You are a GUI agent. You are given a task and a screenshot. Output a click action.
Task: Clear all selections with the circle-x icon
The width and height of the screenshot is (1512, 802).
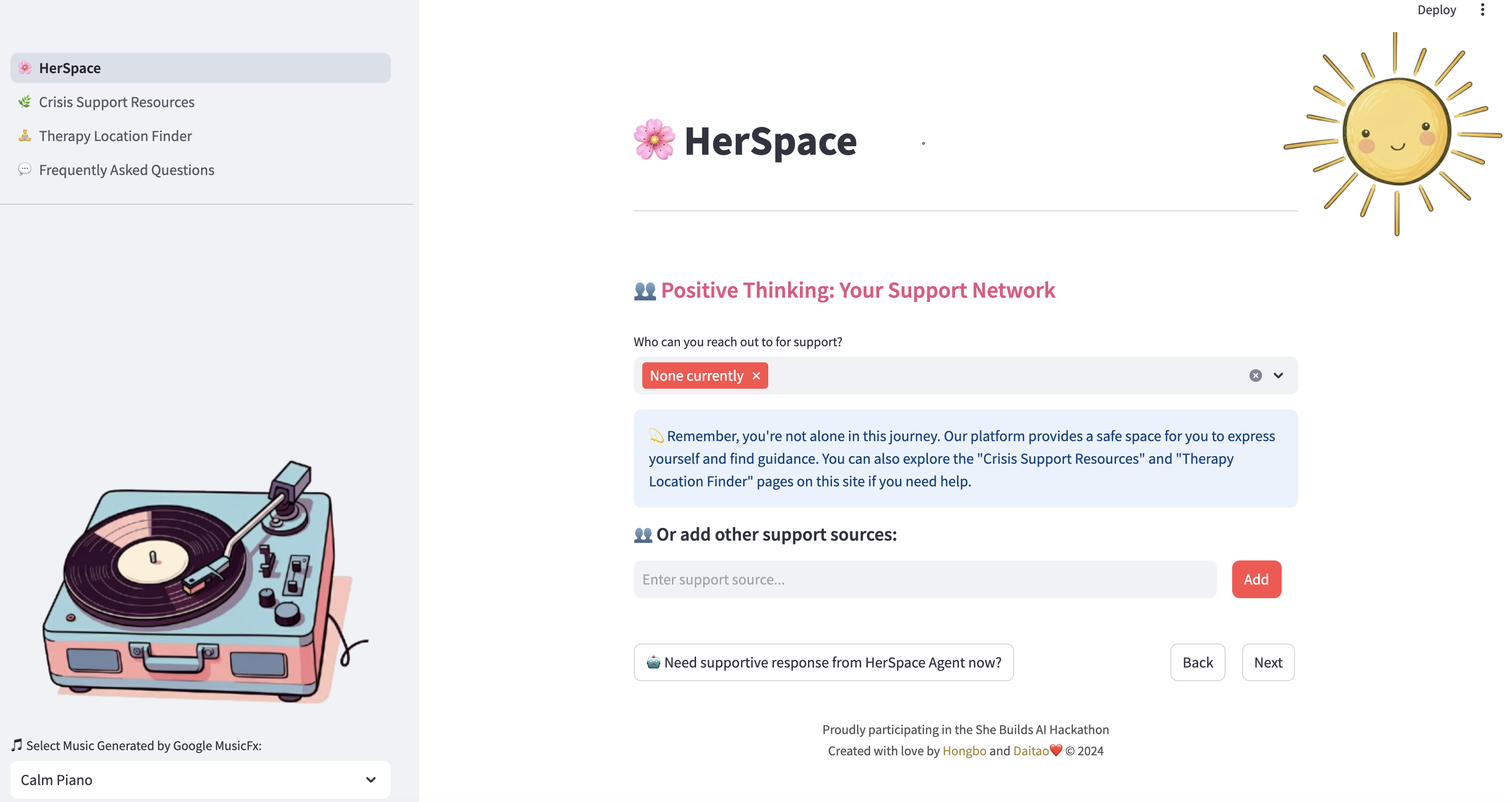pos(1255,376)
